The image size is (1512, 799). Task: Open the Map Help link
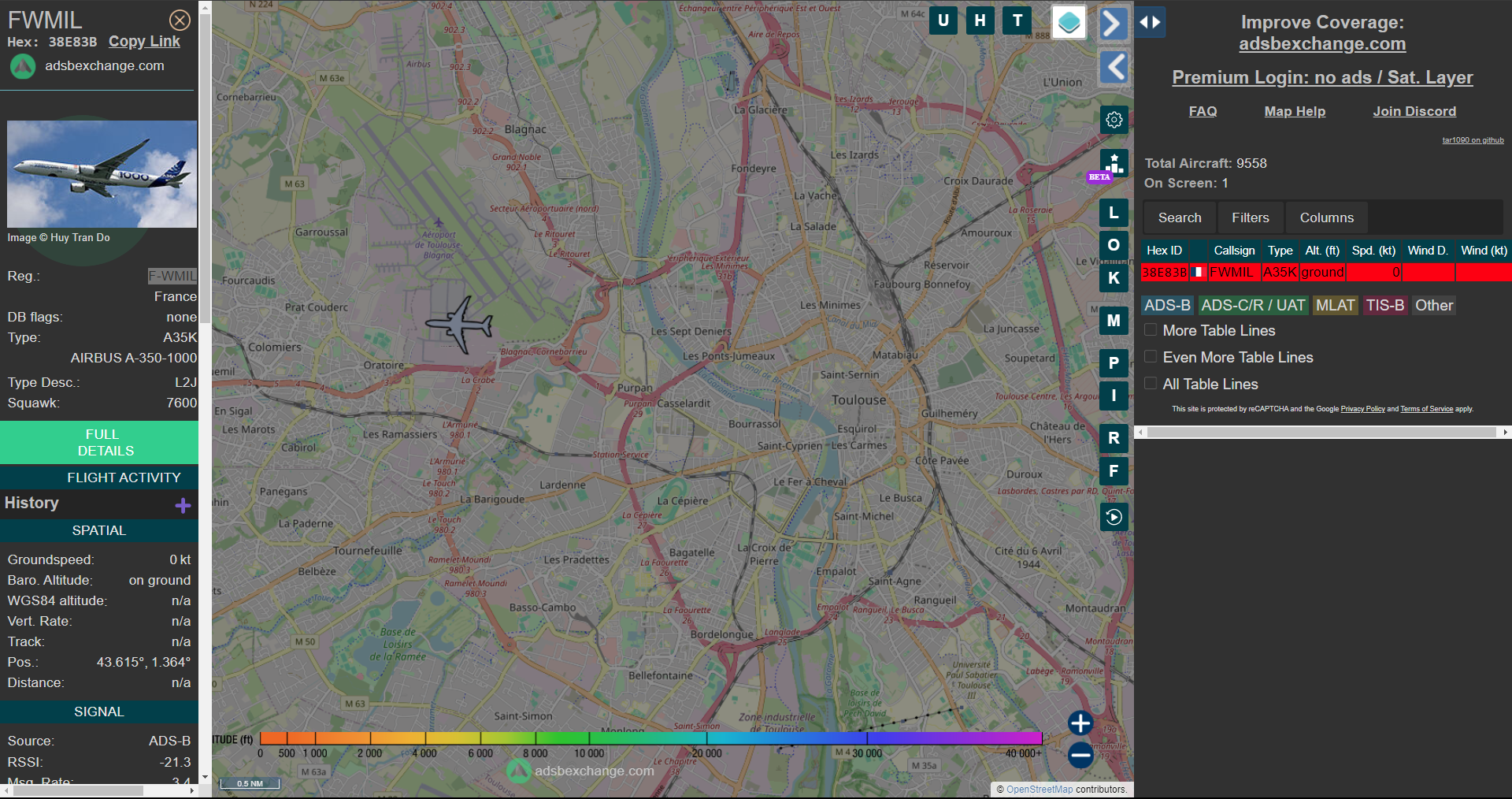1295,111
